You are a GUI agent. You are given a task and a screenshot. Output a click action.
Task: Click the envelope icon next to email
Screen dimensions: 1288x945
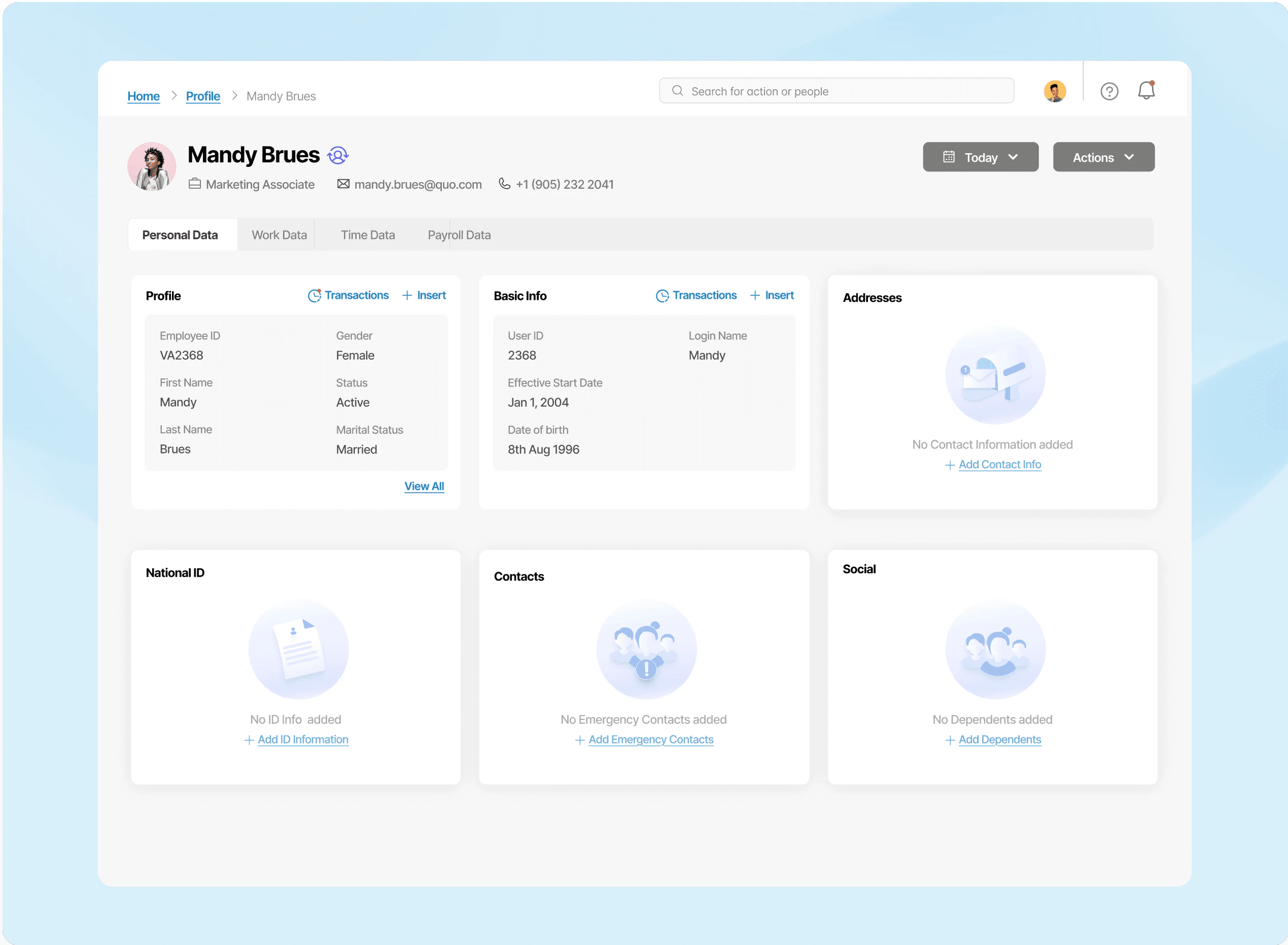click(343, 184)
